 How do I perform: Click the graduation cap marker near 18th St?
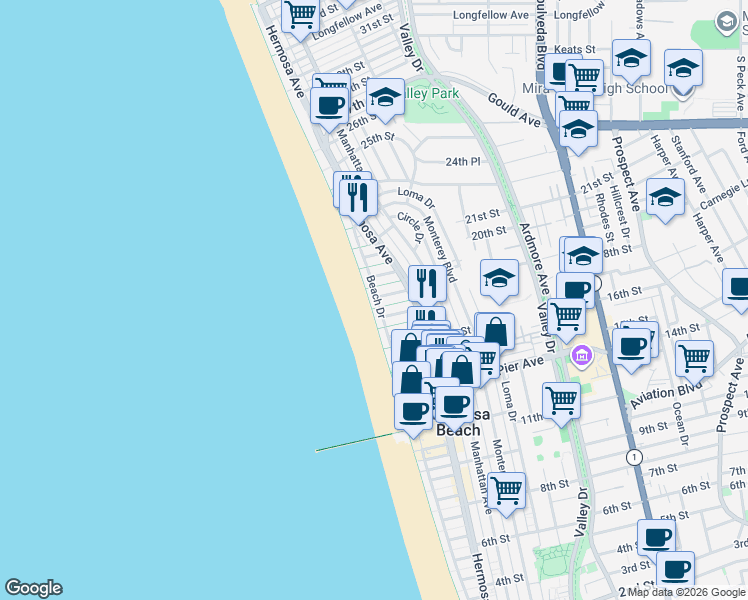coord(583,256)
